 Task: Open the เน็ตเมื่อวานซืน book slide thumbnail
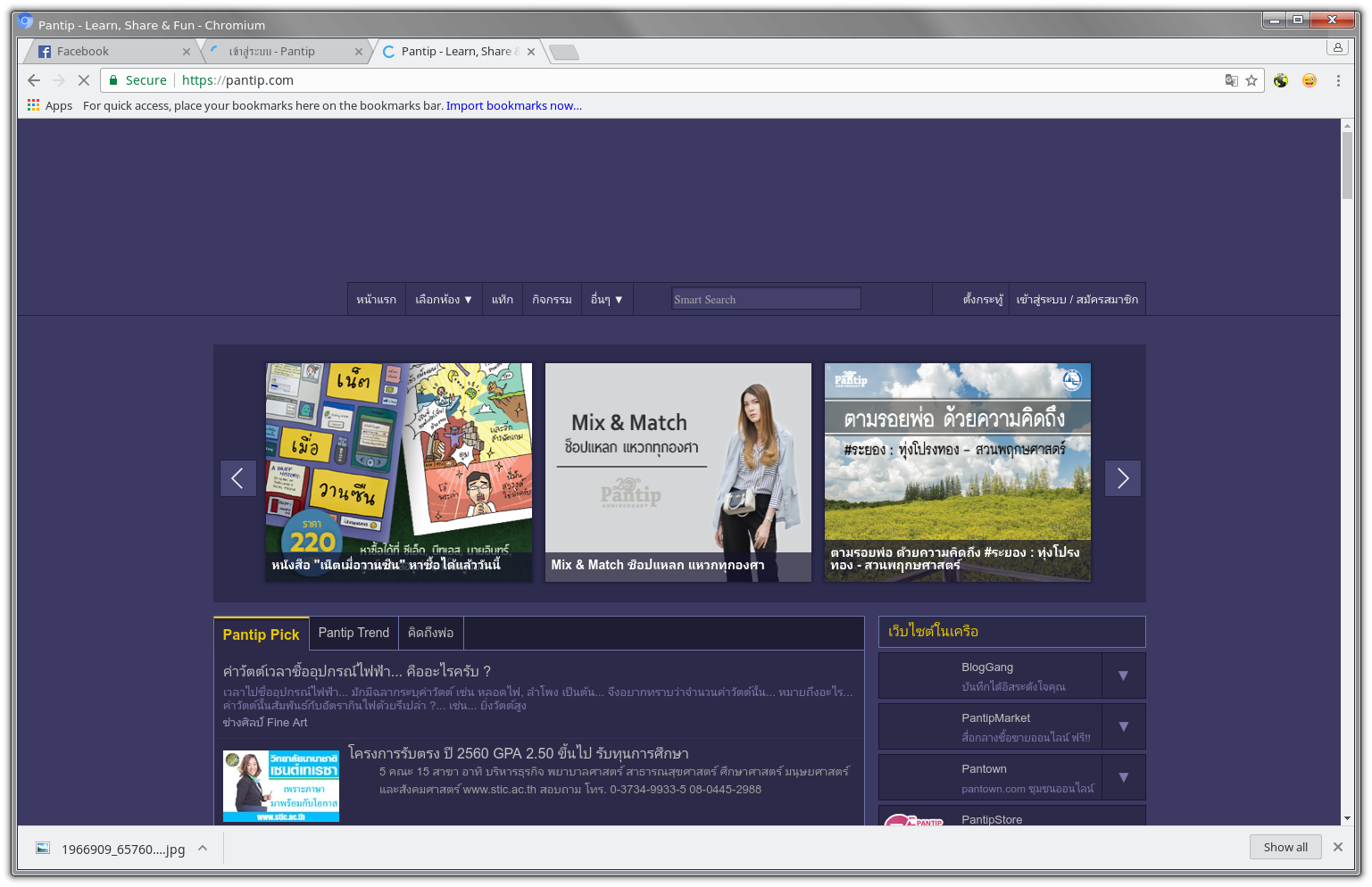tap(399, 472)
